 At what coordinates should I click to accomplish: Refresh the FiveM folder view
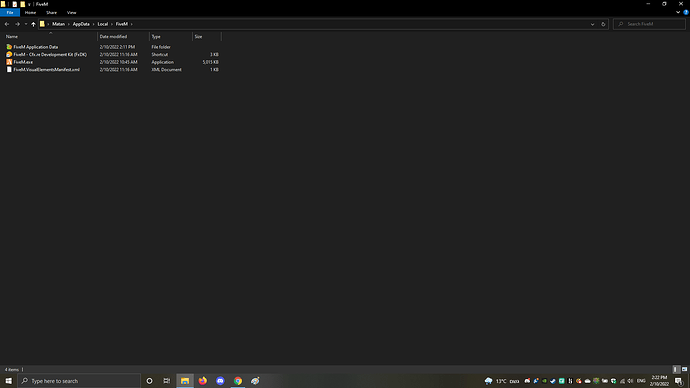(603, 24)
